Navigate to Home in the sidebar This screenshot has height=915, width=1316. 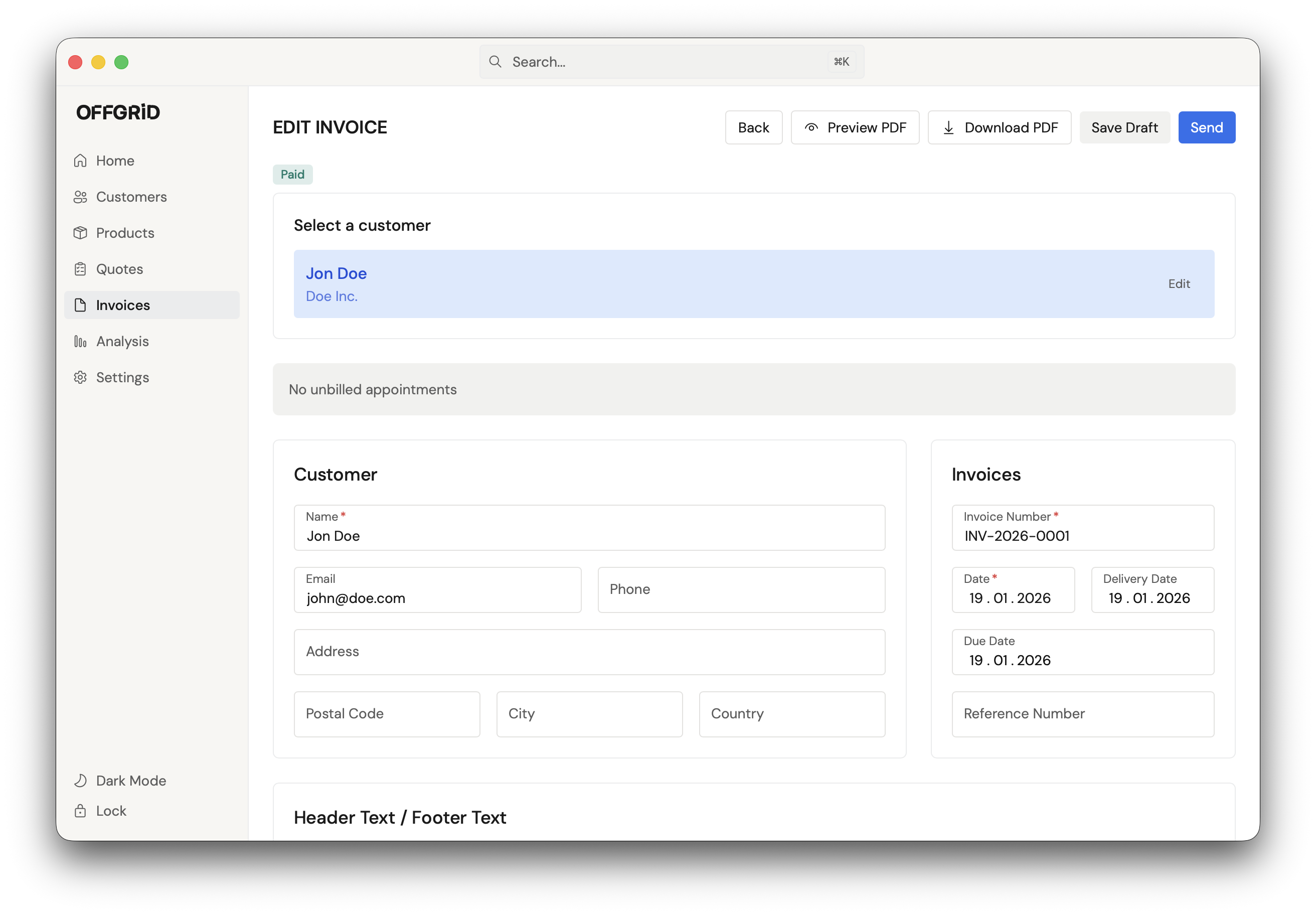pos(115,161)
